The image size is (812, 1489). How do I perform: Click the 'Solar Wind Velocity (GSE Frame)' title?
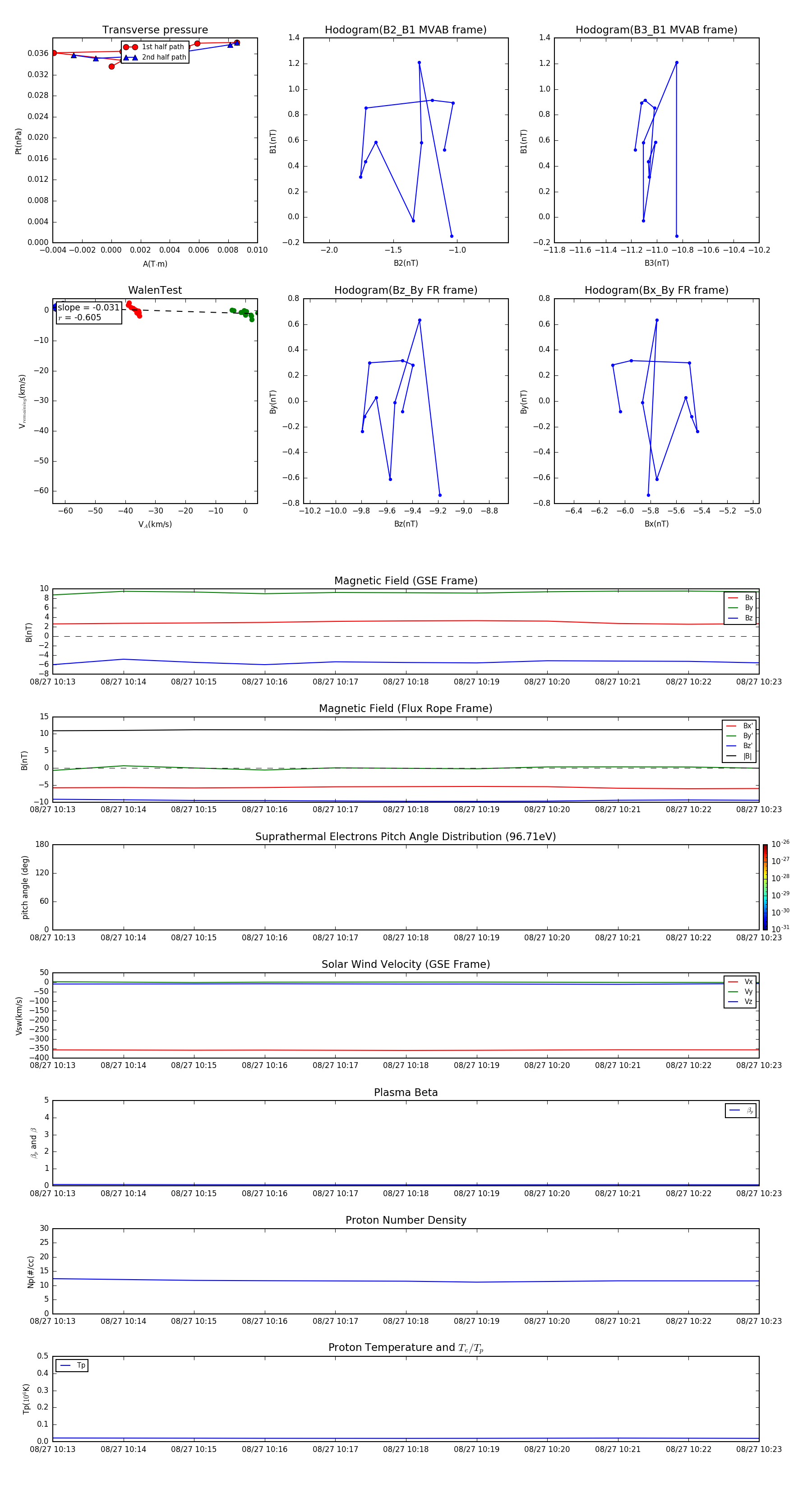point(406,964)
